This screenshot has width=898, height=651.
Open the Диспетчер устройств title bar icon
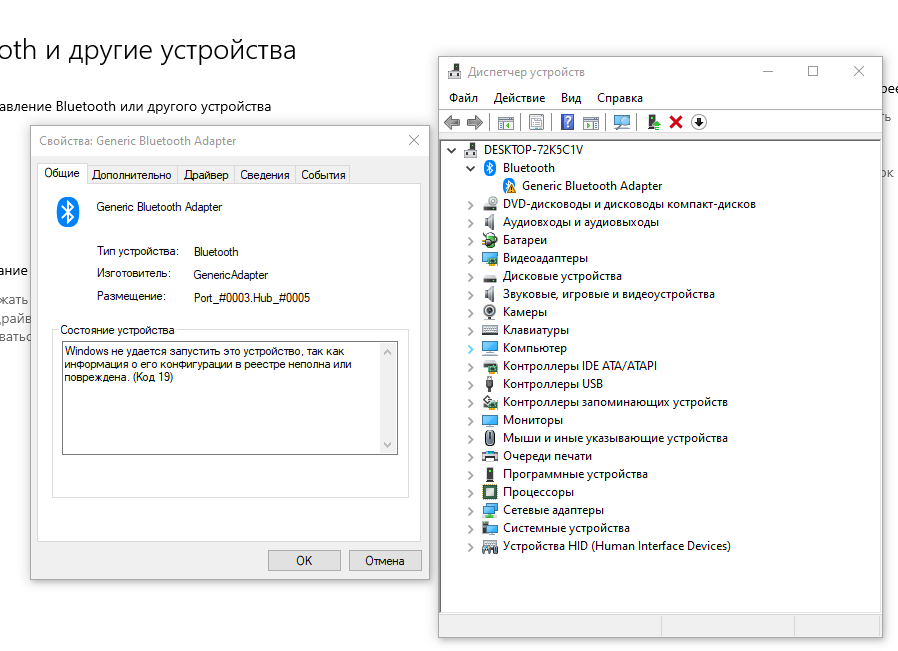point(455,72)
